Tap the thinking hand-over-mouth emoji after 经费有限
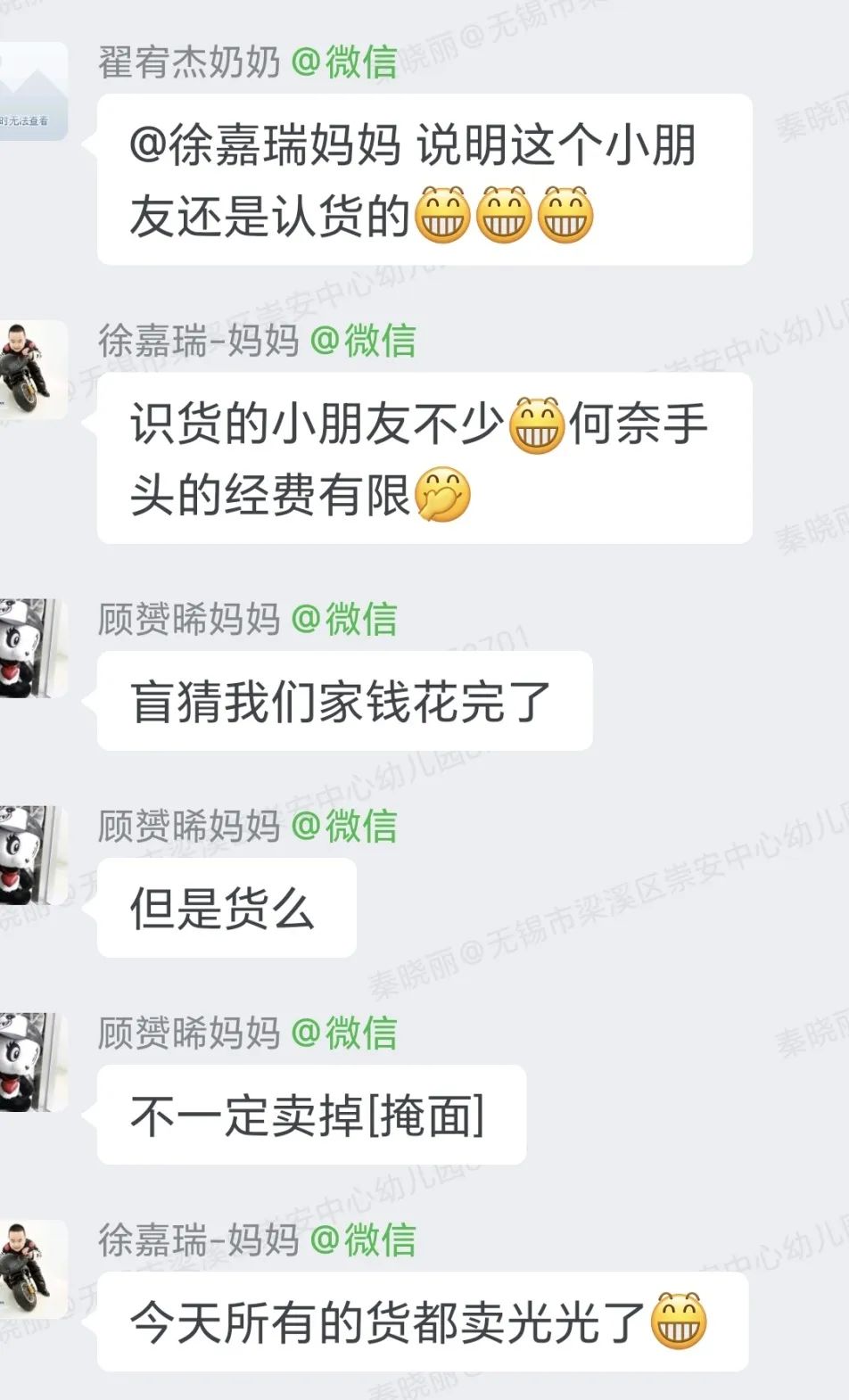The width and height of the screenshot is (849, 1400). click(443, 494)
